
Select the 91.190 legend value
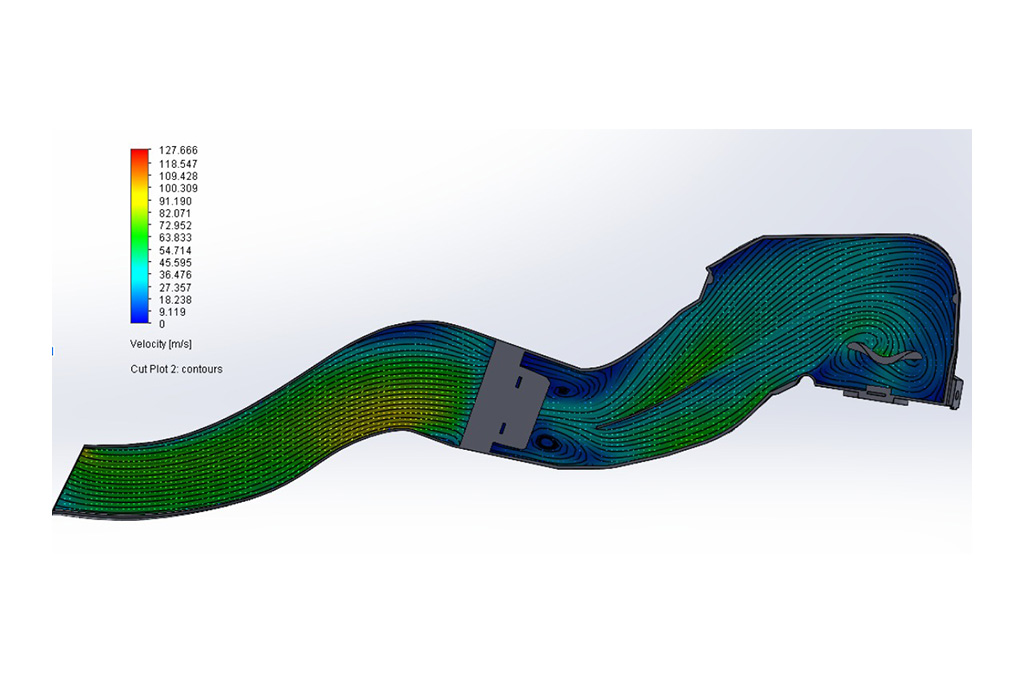tap(176, 201)
